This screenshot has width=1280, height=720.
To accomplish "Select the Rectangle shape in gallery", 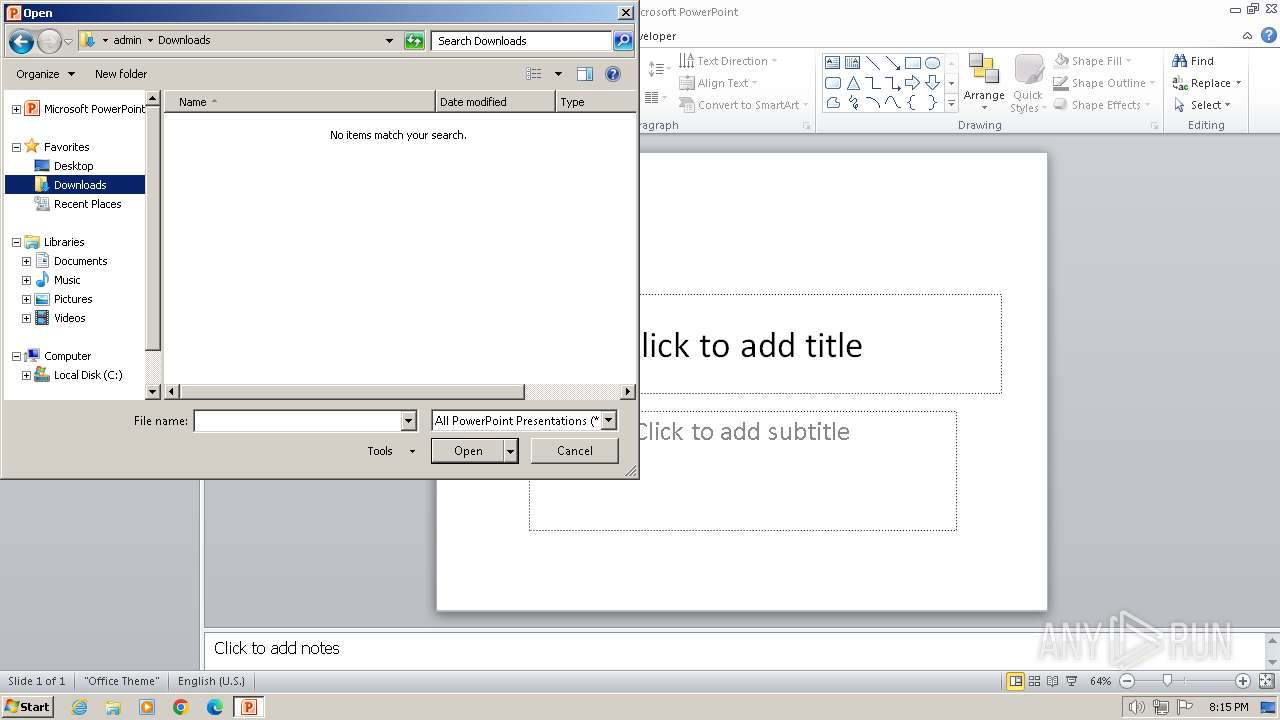I will point(912,62).
